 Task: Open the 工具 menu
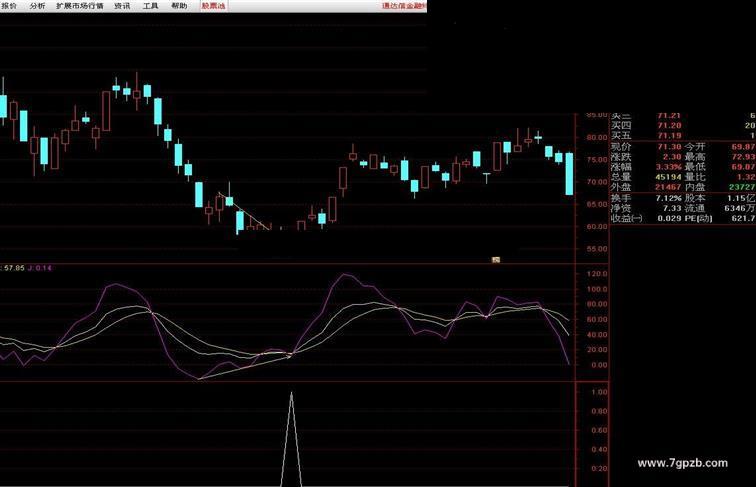(x=150, y=6)
